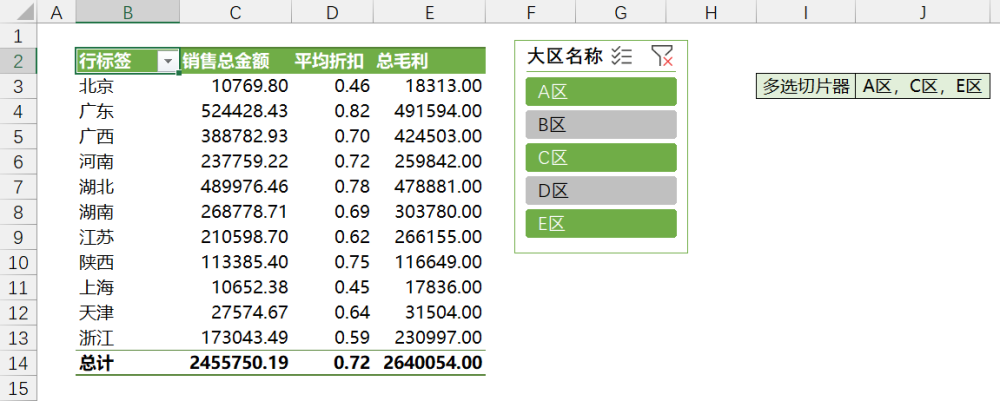Click the gross profit cell 491594.00
This screenshot has width=1000, height=401.
point(429,111)
